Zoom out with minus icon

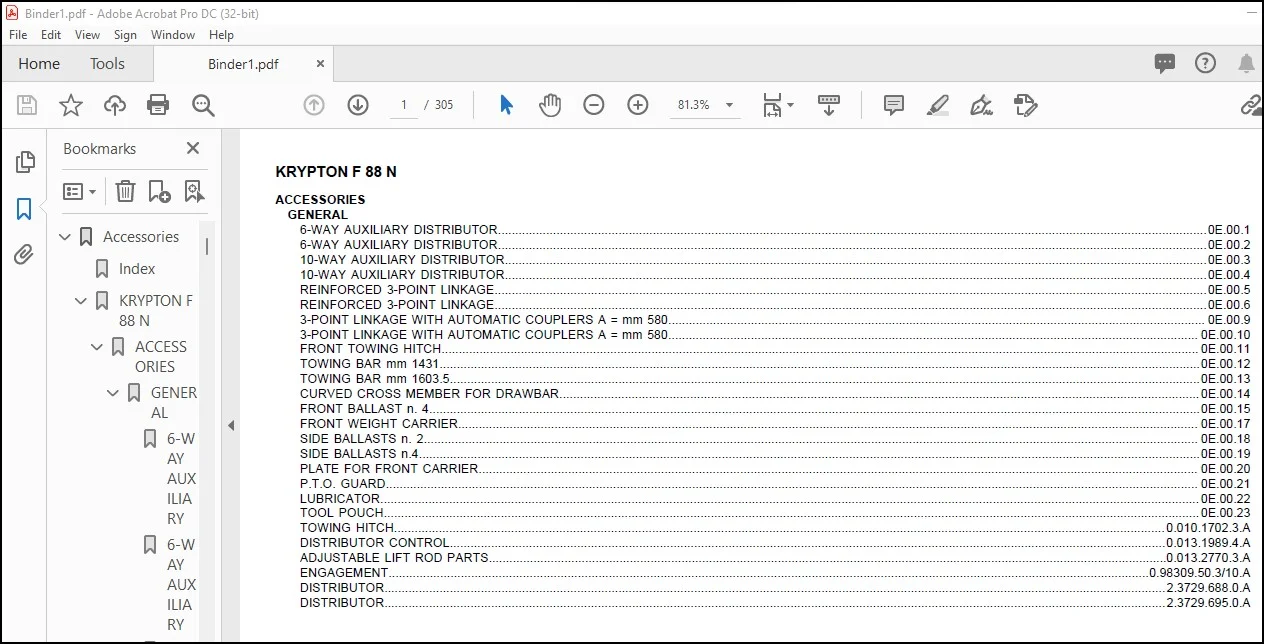click(x=594, y=105)
